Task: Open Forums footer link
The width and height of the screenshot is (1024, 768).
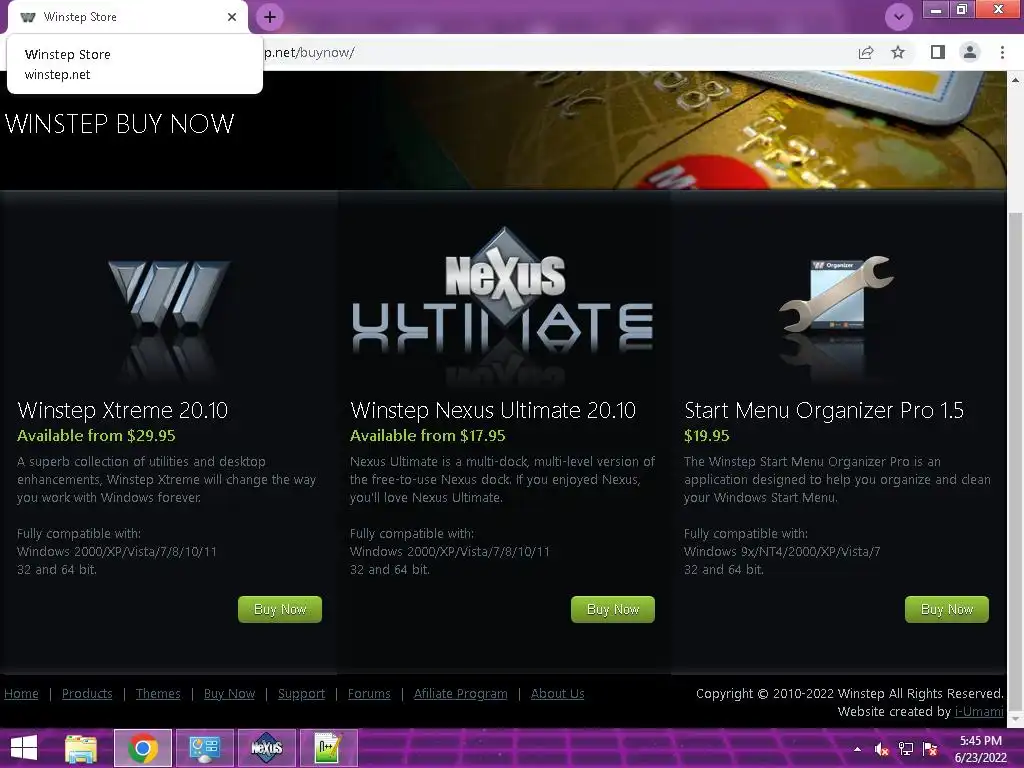Action: click(369, 694)
